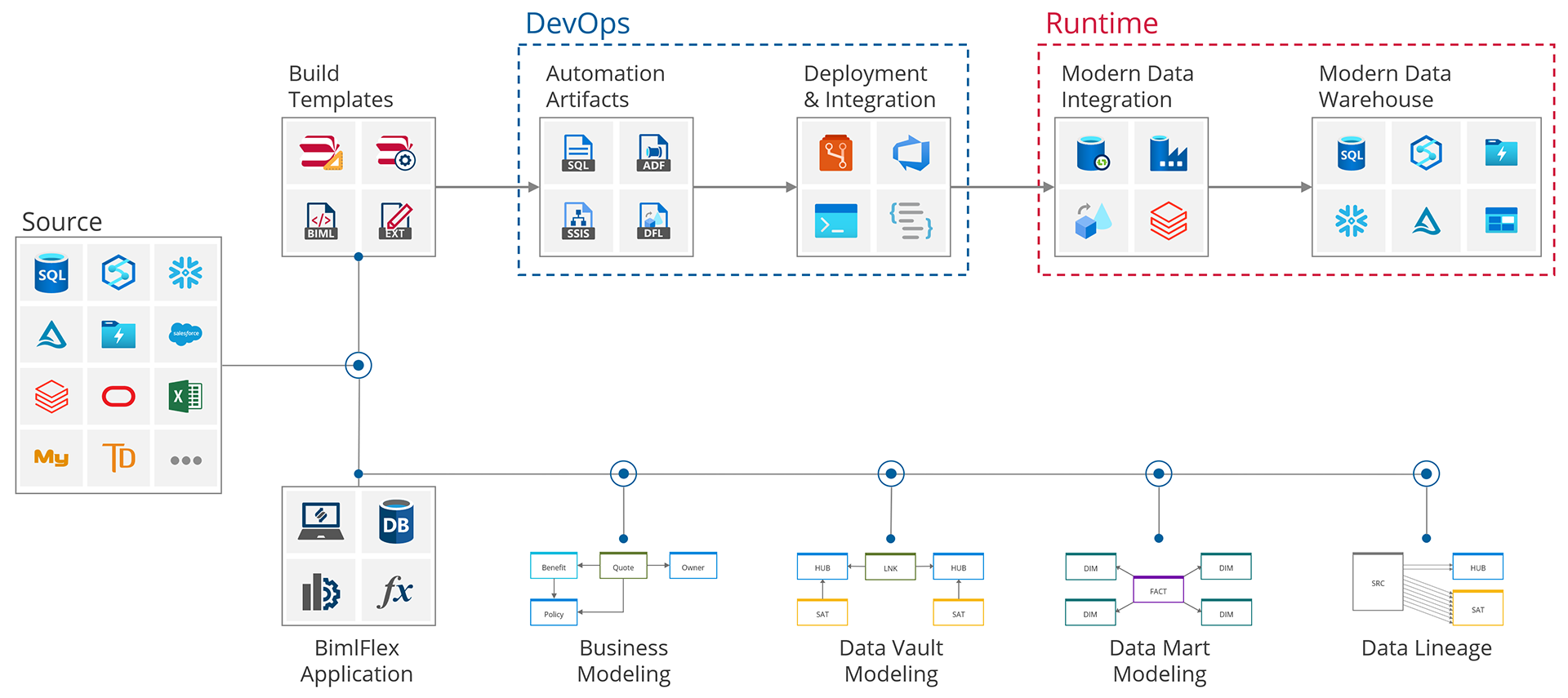Select the Teradata TD icon
The image size is (1568, 698).
coord(118,458)
